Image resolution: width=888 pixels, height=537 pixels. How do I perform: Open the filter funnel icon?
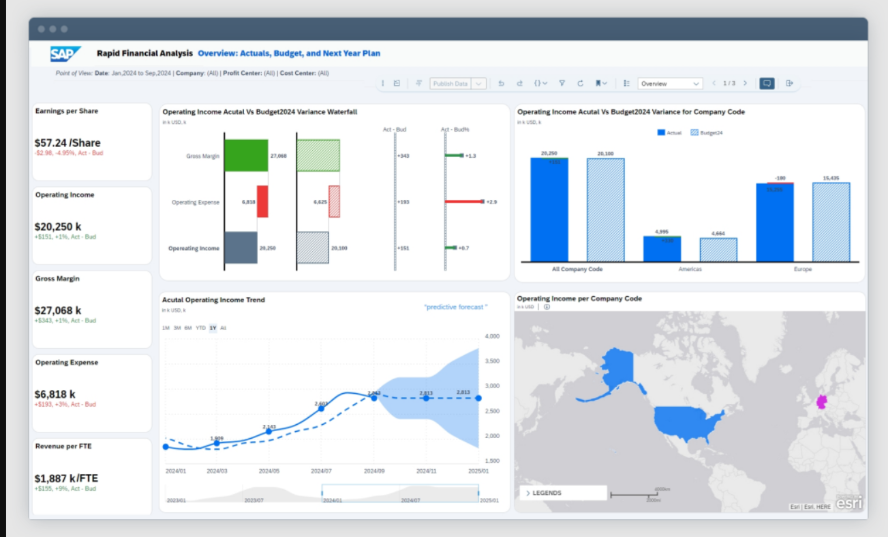[562, 83]
